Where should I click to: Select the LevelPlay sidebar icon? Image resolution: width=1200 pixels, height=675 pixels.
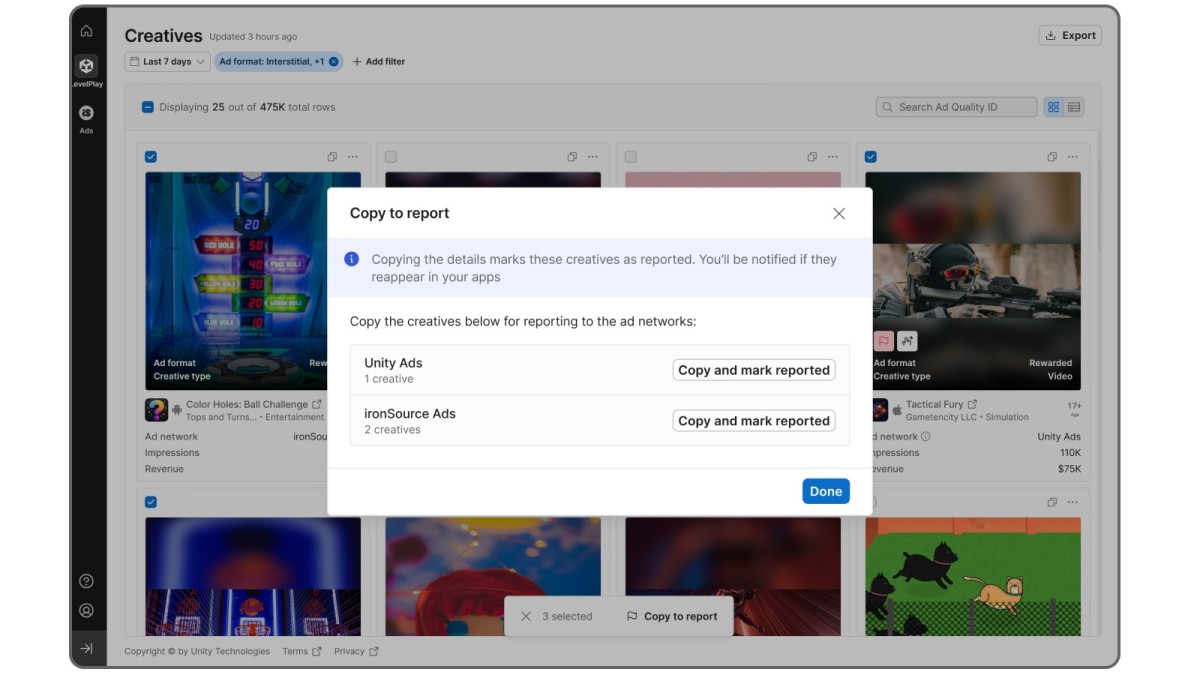[87, 66]
